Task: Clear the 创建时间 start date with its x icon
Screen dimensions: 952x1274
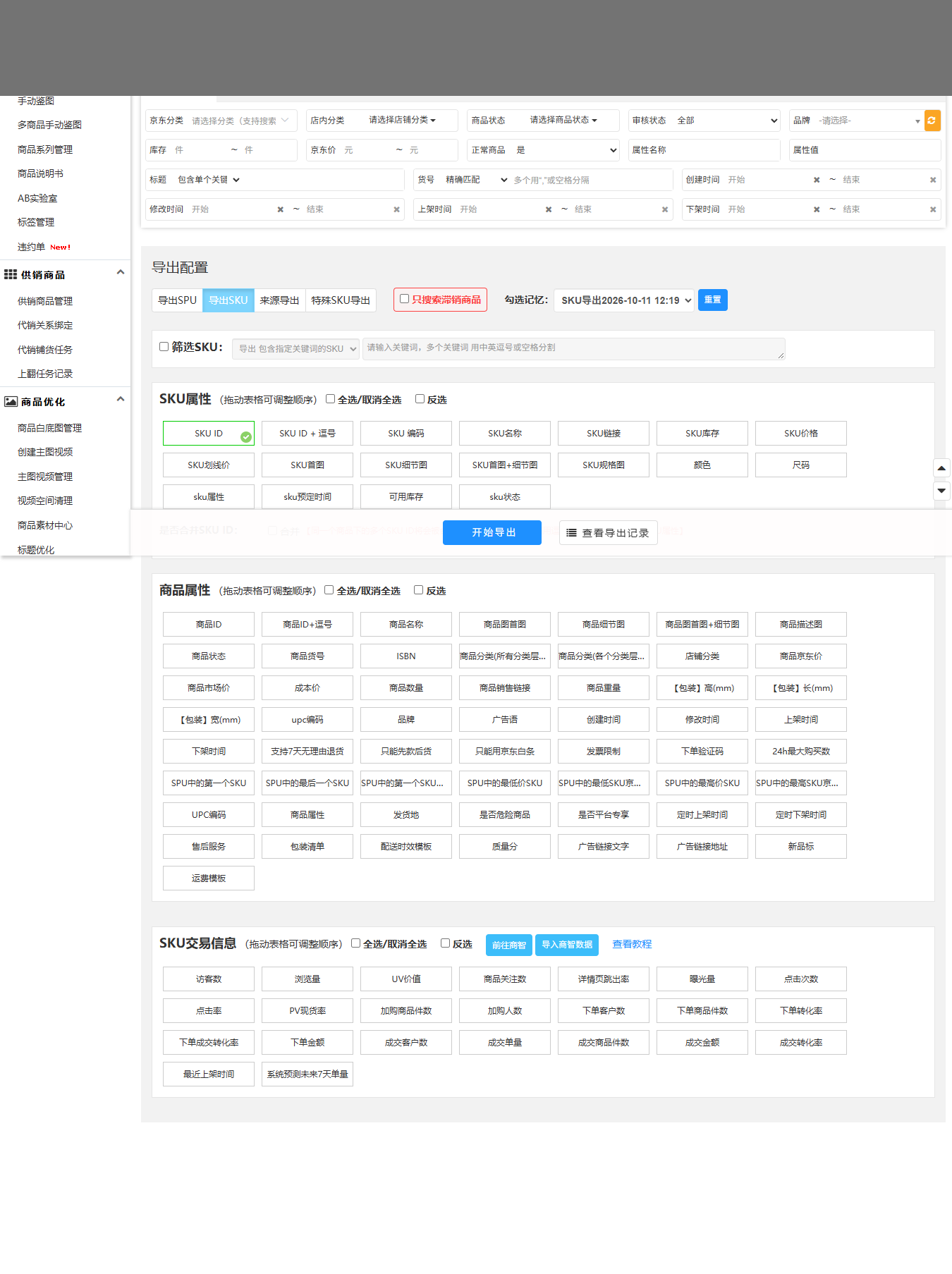Action: click(817, 180)
